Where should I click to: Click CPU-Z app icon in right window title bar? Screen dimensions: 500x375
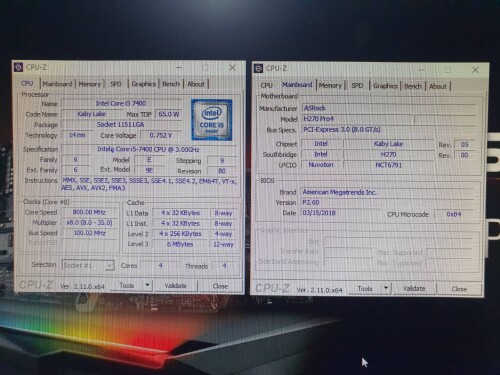pyautogui.click(x=258, y=69)
